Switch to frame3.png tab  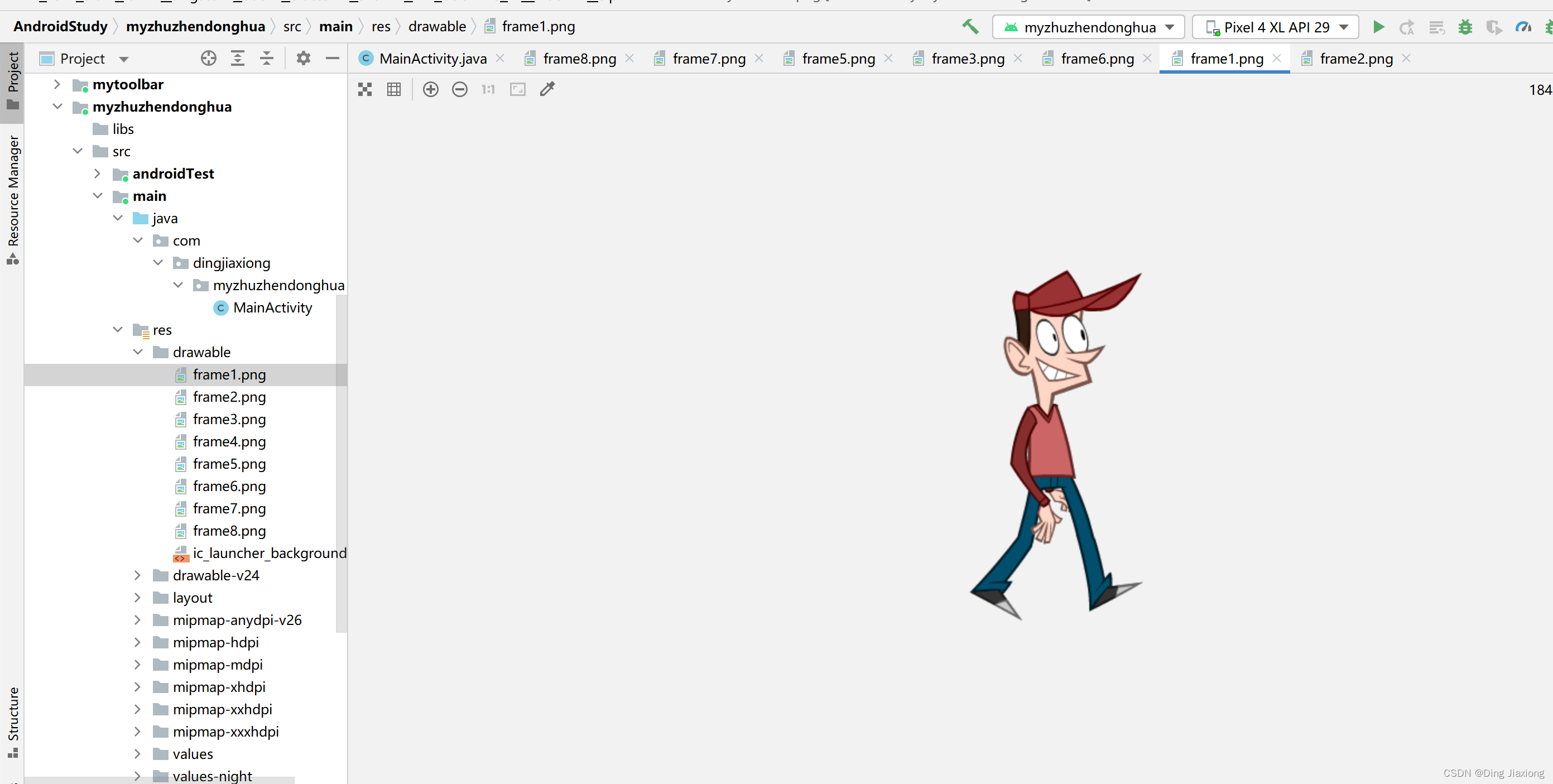coord(967,59)
